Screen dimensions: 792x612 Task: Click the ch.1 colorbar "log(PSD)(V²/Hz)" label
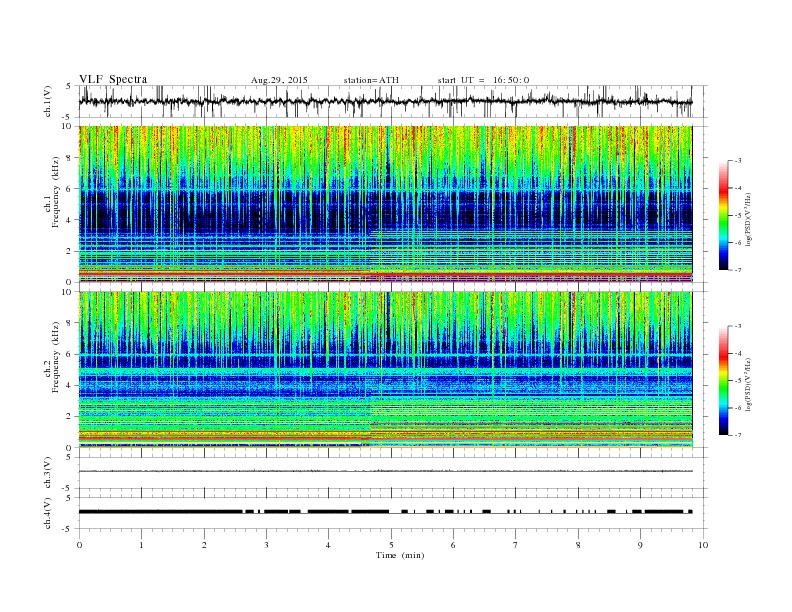coord(749,219)
